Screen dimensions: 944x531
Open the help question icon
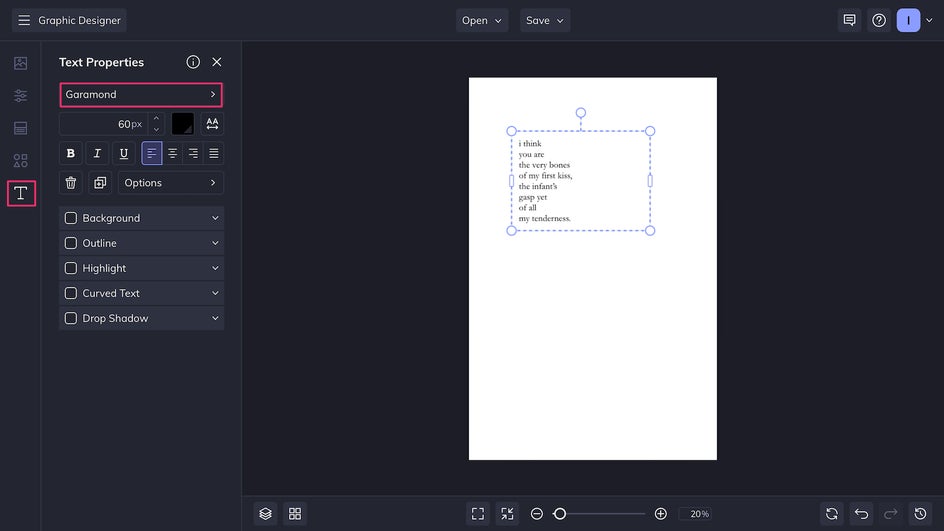879,20
